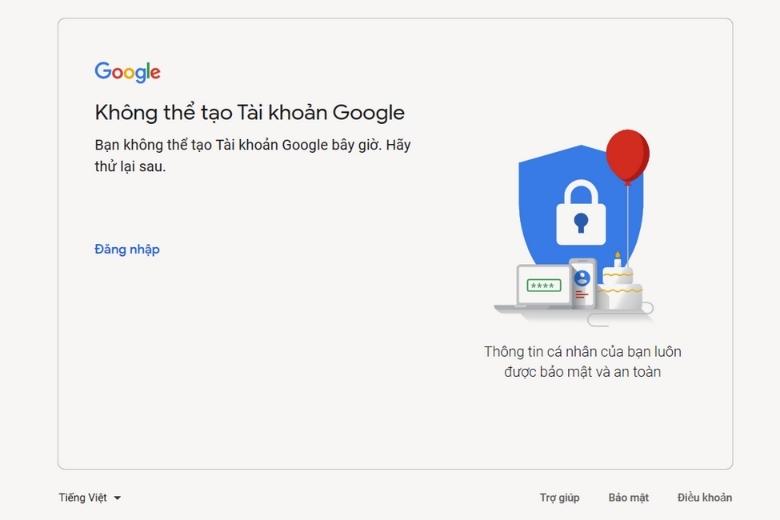Click the phone profile avatar icon

coord(582,278)
